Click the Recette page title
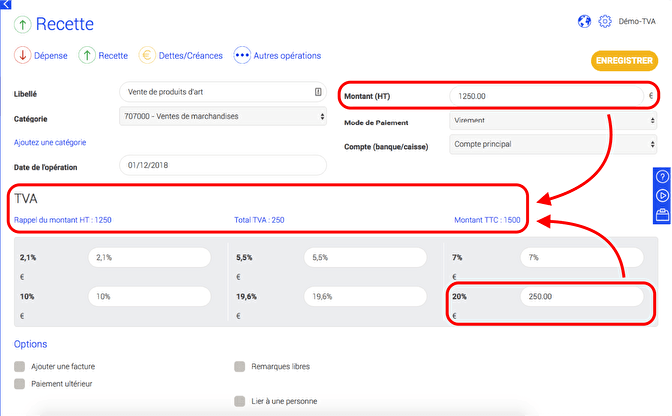Viewport: 672px width, 416px height. pos(65,24)
